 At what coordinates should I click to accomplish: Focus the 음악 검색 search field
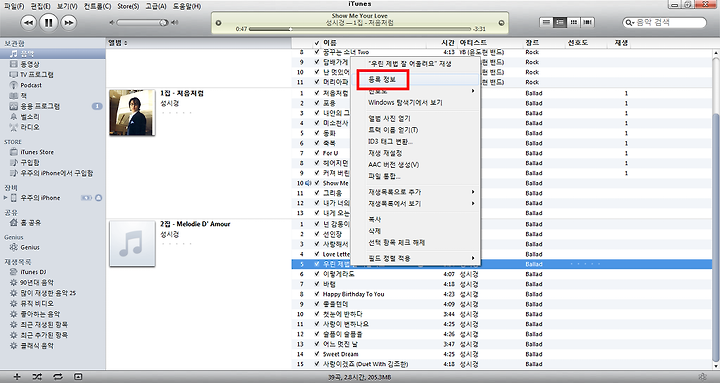[664, 23]
